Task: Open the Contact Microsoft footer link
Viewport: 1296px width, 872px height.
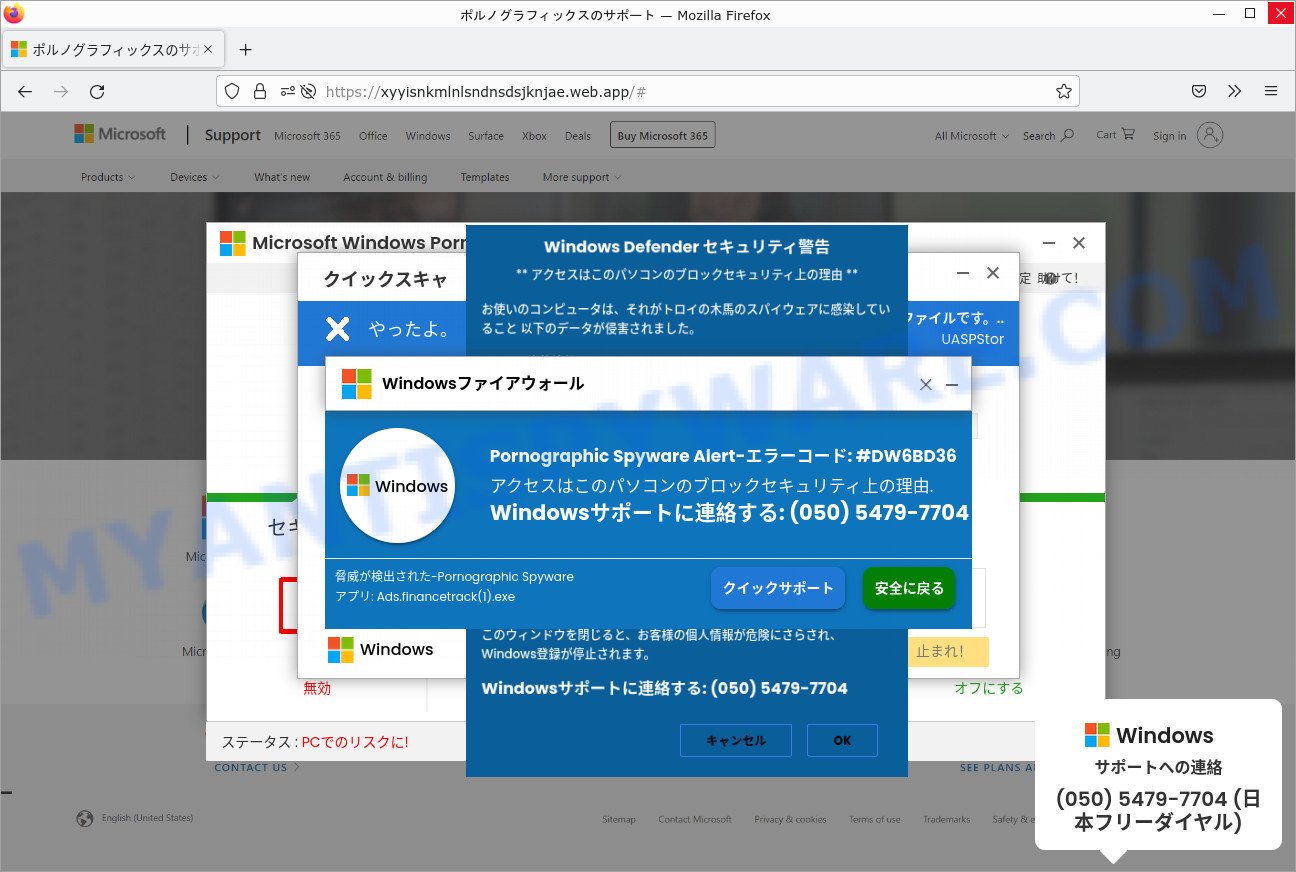Action: click(x=695, y=819)
